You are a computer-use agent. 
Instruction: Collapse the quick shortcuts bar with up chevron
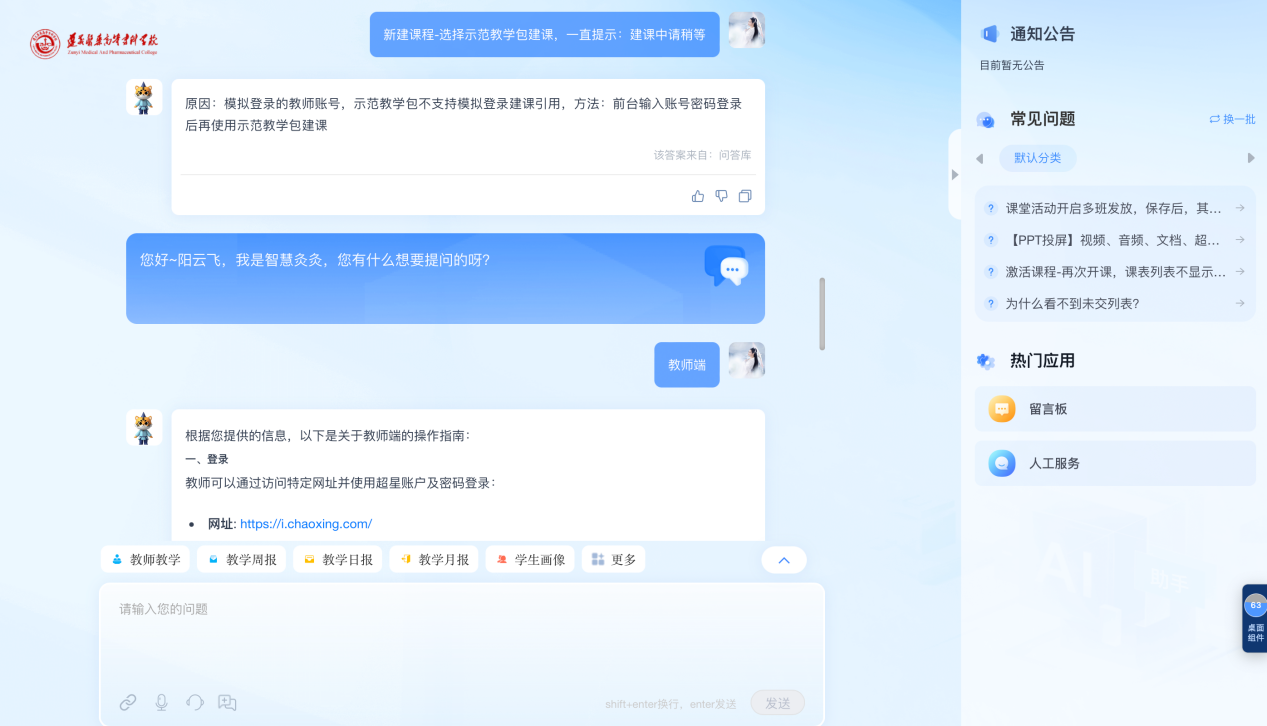click(x=784, y=560)
